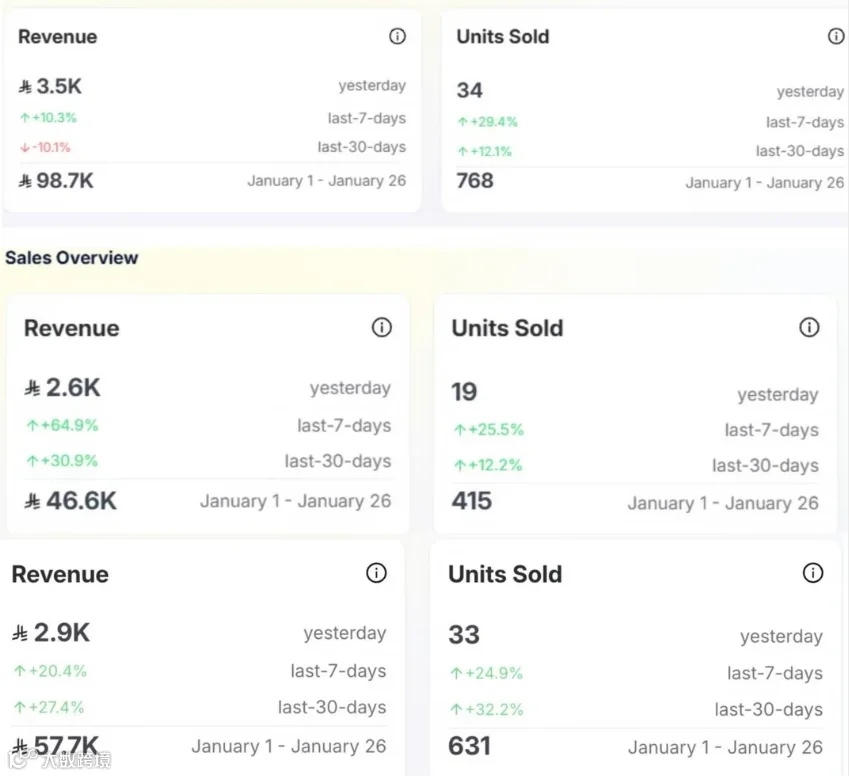Click green up arrow beside +64.9%
The image size is (849, 776).
click(32, 426)
